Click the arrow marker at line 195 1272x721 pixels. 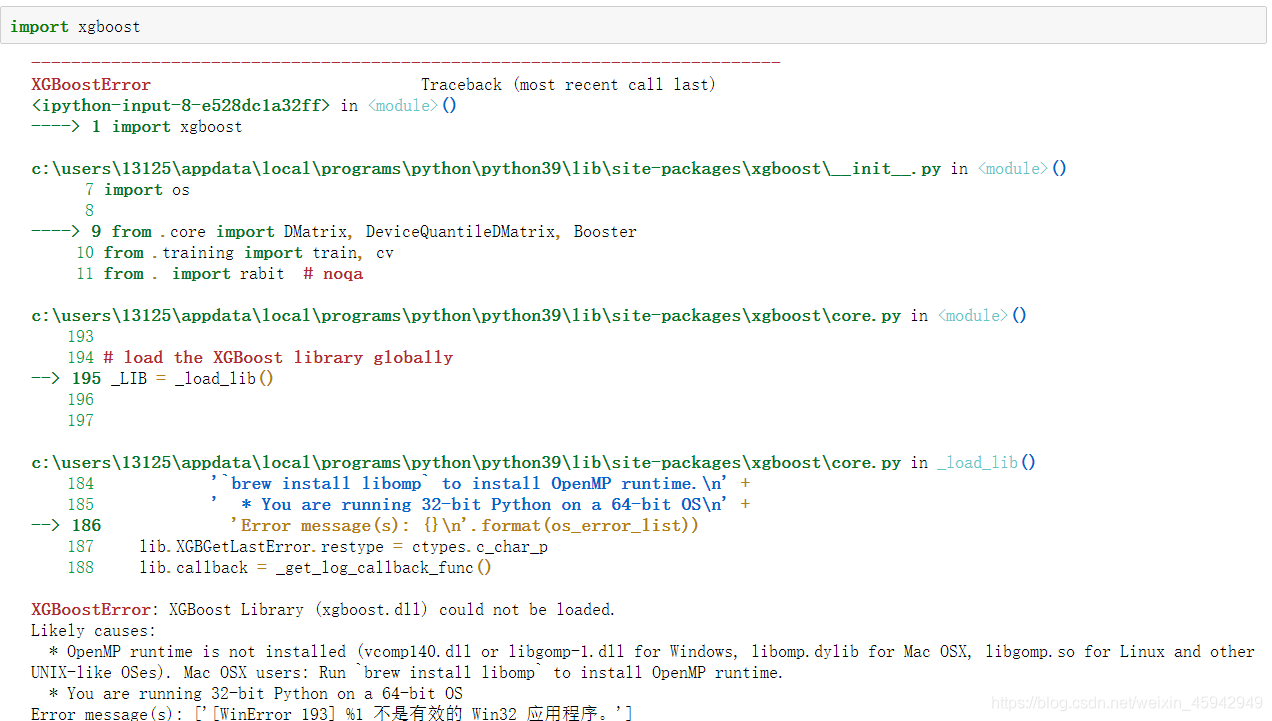(x=44, y=378)
